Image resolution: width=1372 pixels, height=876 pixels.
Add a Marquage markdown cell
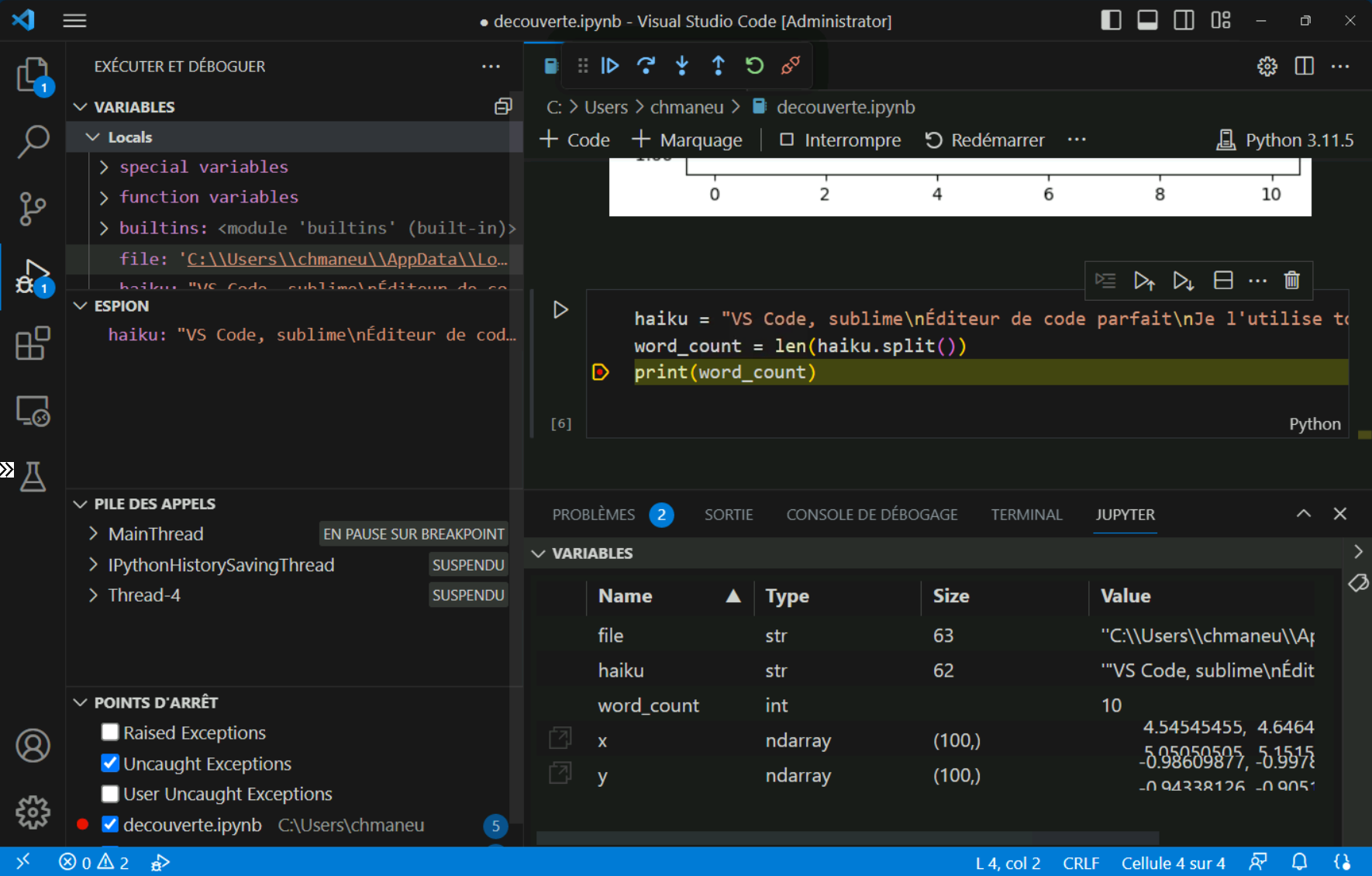(688, 140)
